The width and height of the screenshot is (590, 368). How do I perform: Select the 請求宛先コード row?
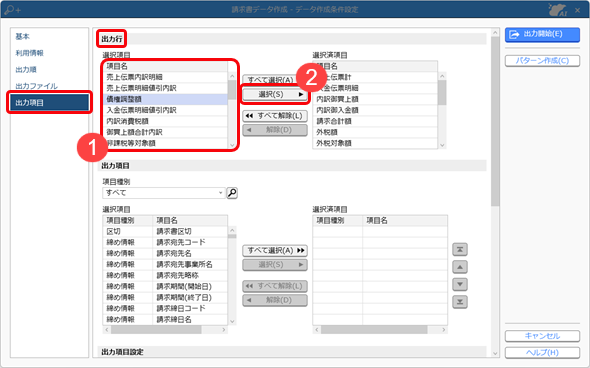coord(165,242)
